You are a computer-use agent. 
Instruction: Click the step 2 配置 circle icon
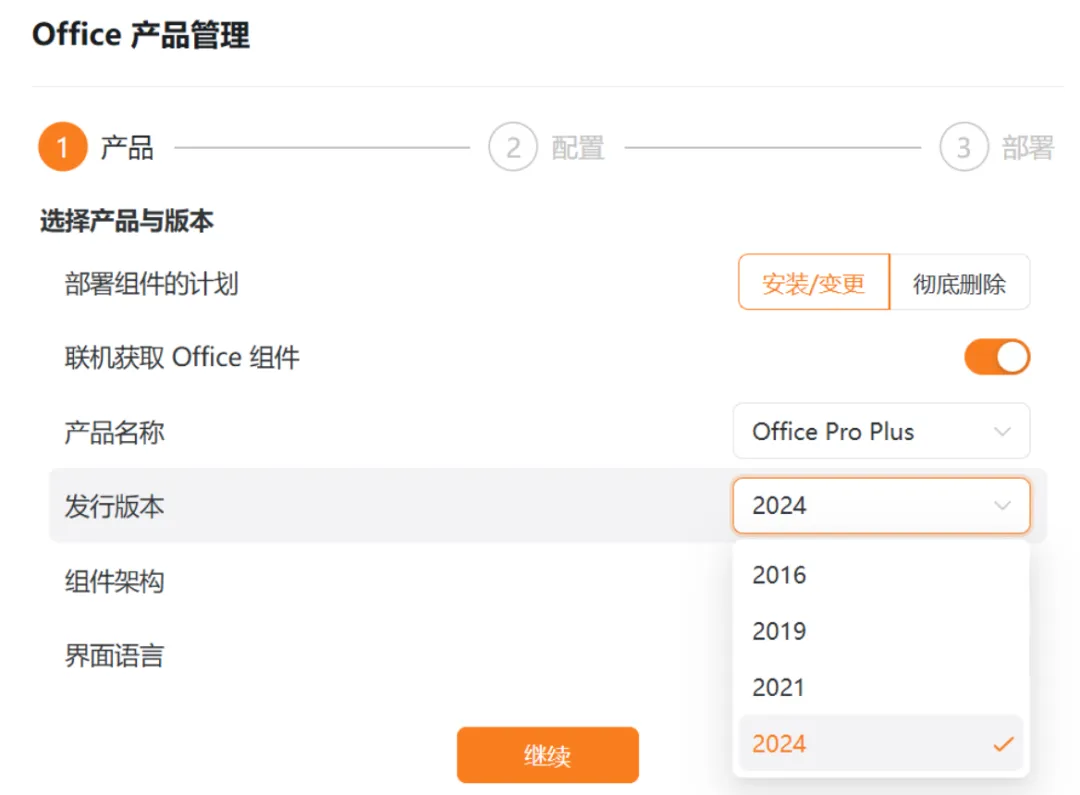click(x=513, y=147)
